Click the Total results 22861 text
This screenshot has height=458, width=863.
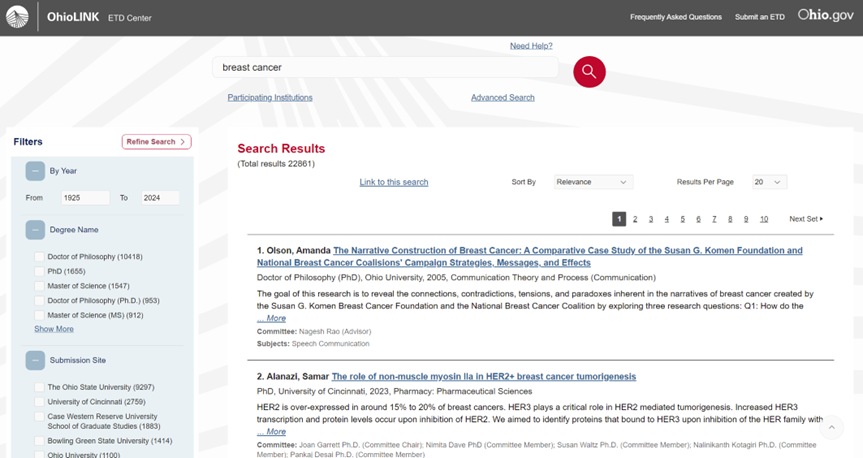coord(276,163)
